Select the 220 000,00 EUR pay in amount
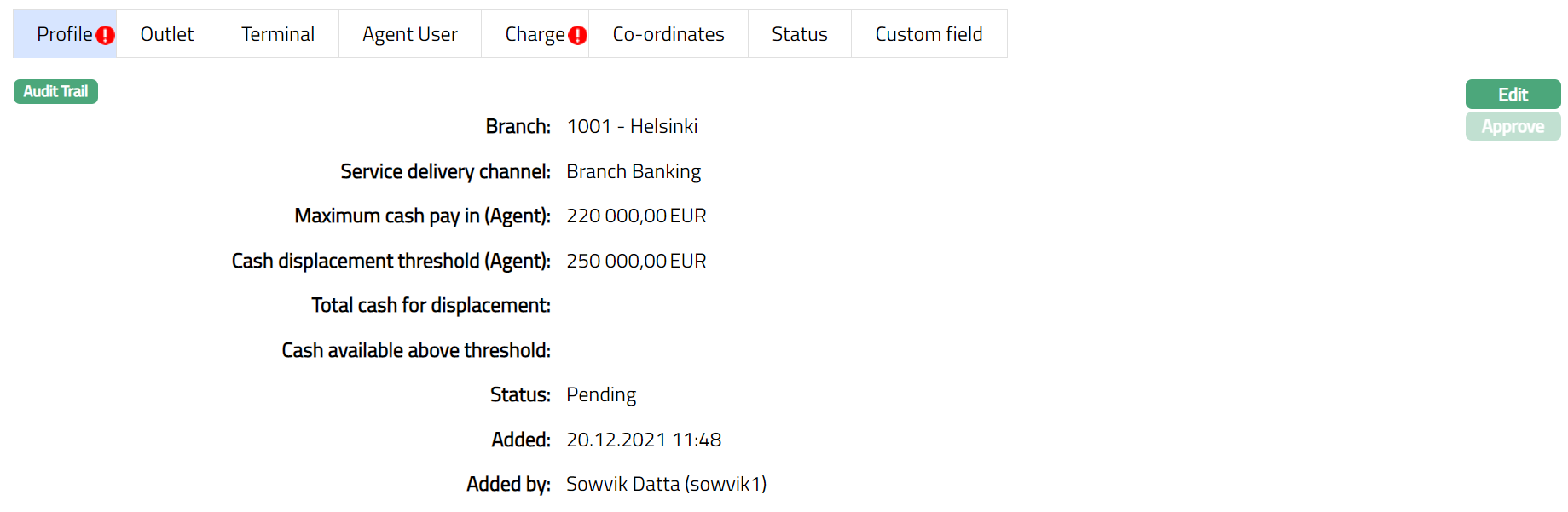This screenshot has width=1568, height=512. tap(636, 216)
